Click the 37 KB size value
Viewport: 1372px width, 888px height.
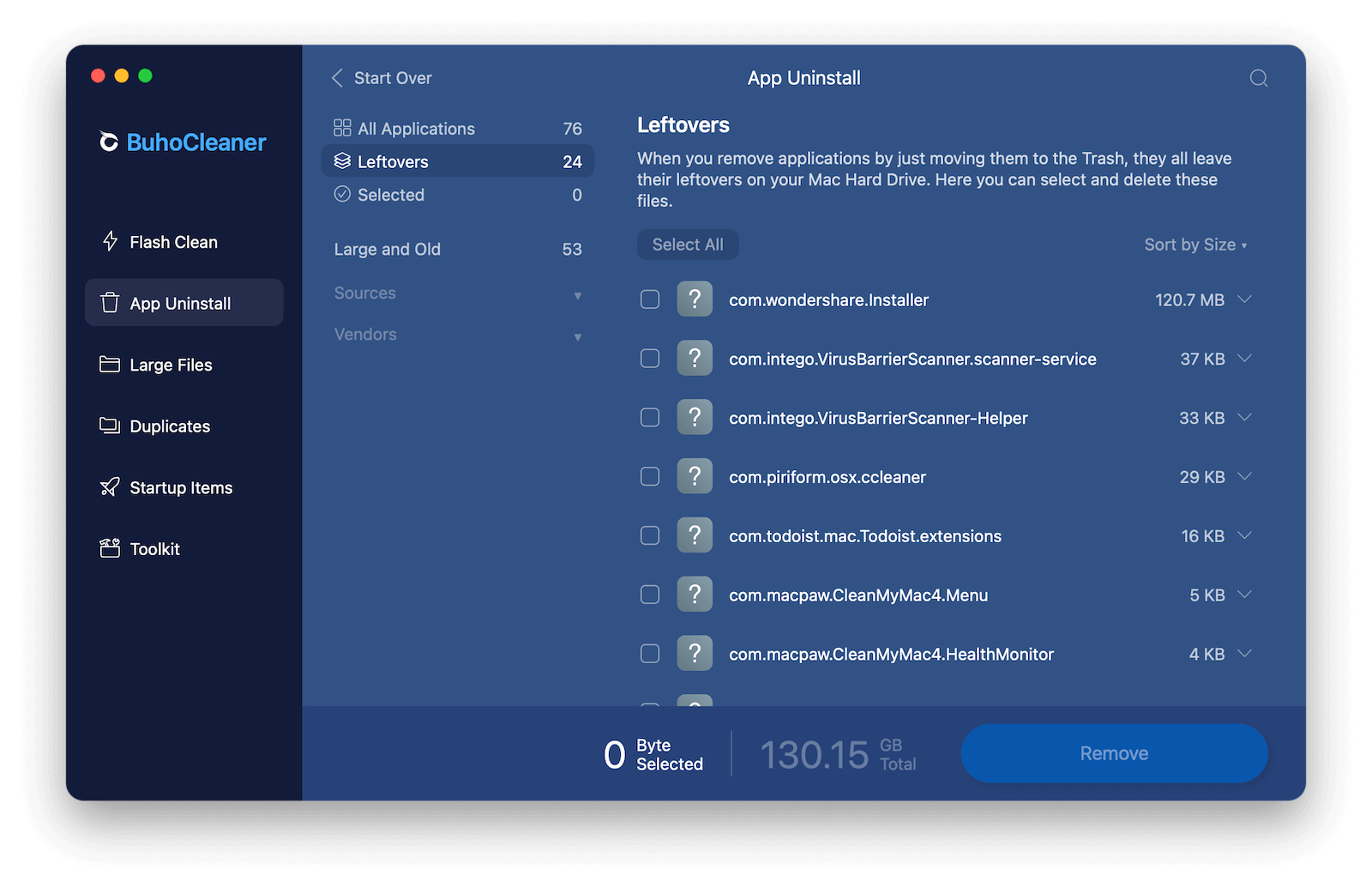tap(1202, 359)
